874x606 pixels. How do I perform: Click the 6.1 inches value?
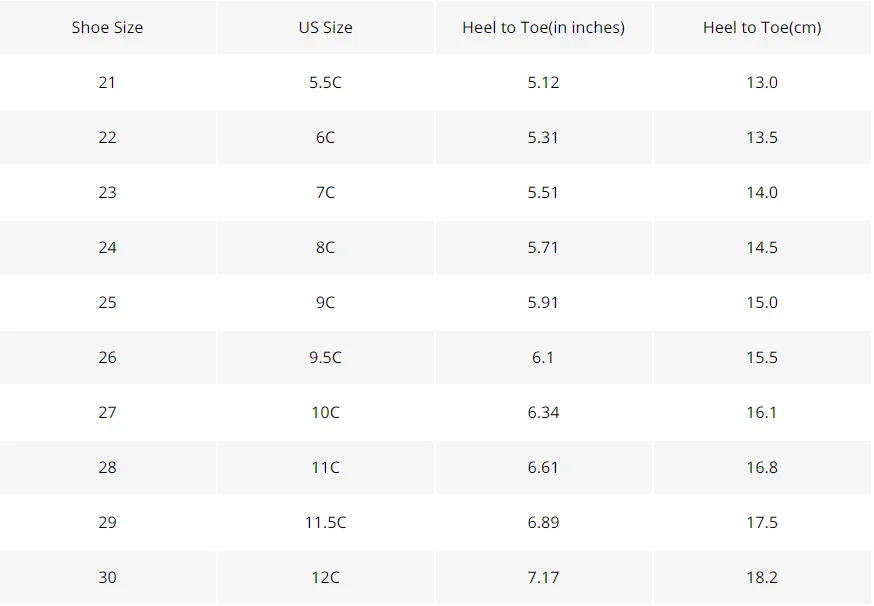point(543,357)
